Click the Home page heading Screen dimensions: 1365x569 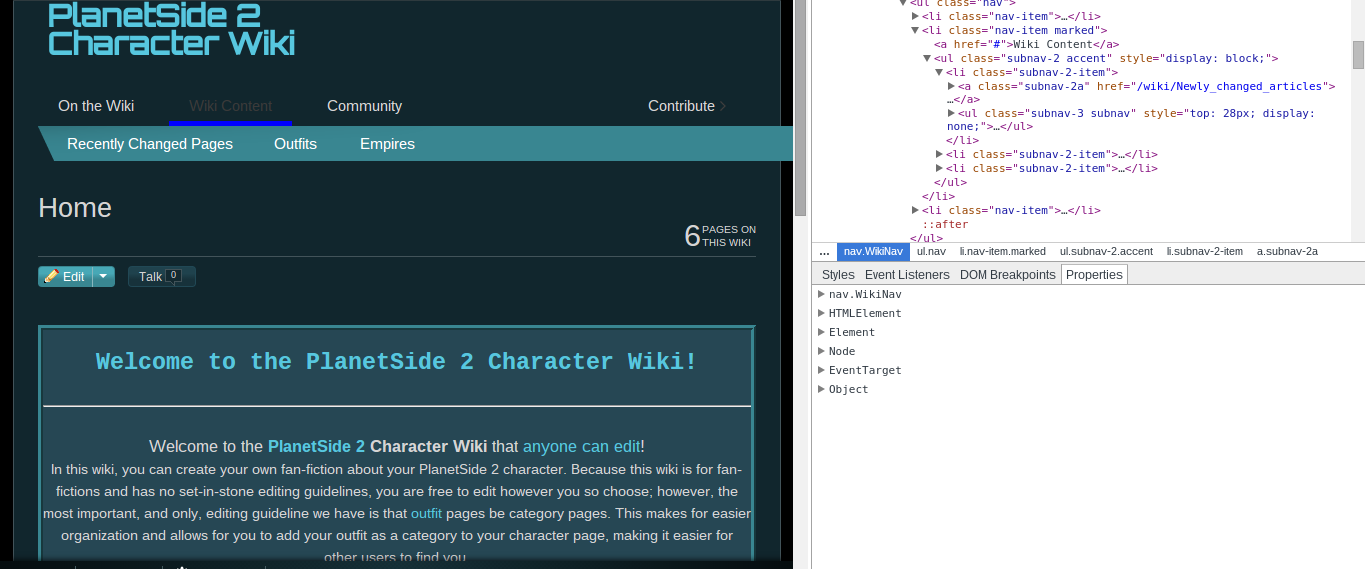pyautogui.click(x=75, y=208)
